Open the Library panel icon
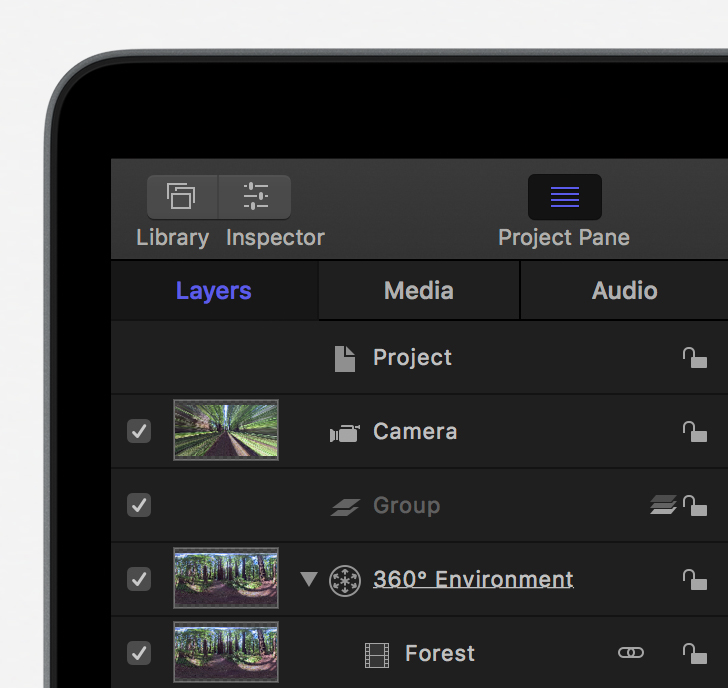The width and height of the screenshot is (728, 688). [182, 197]
